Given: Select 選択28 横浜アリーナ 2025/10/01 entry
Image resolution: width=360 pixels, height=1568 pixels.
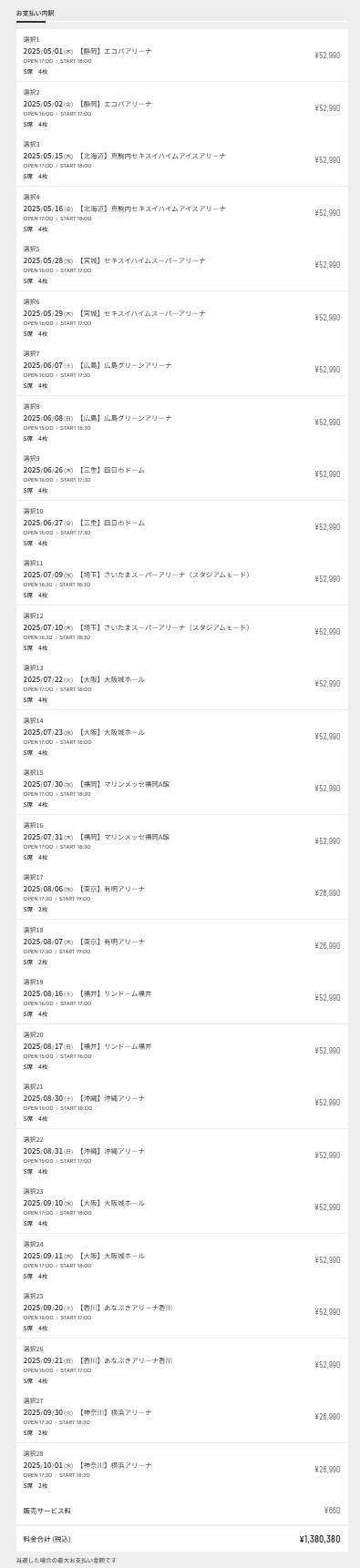Looking at the screenshot, I should [181, 1470].
